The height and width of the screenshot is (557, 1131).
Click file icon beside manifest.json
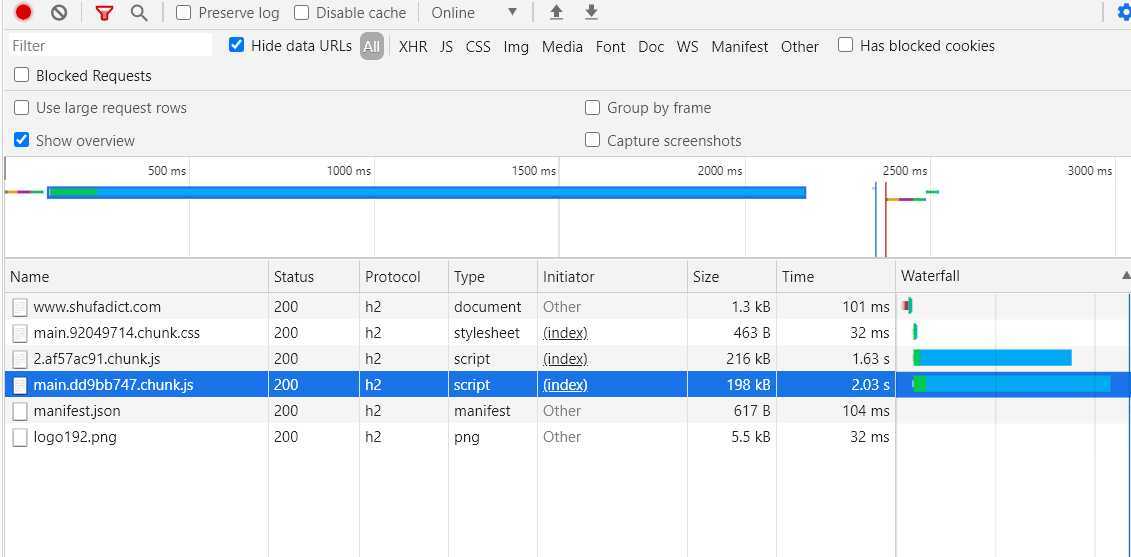tap(20, 411)
